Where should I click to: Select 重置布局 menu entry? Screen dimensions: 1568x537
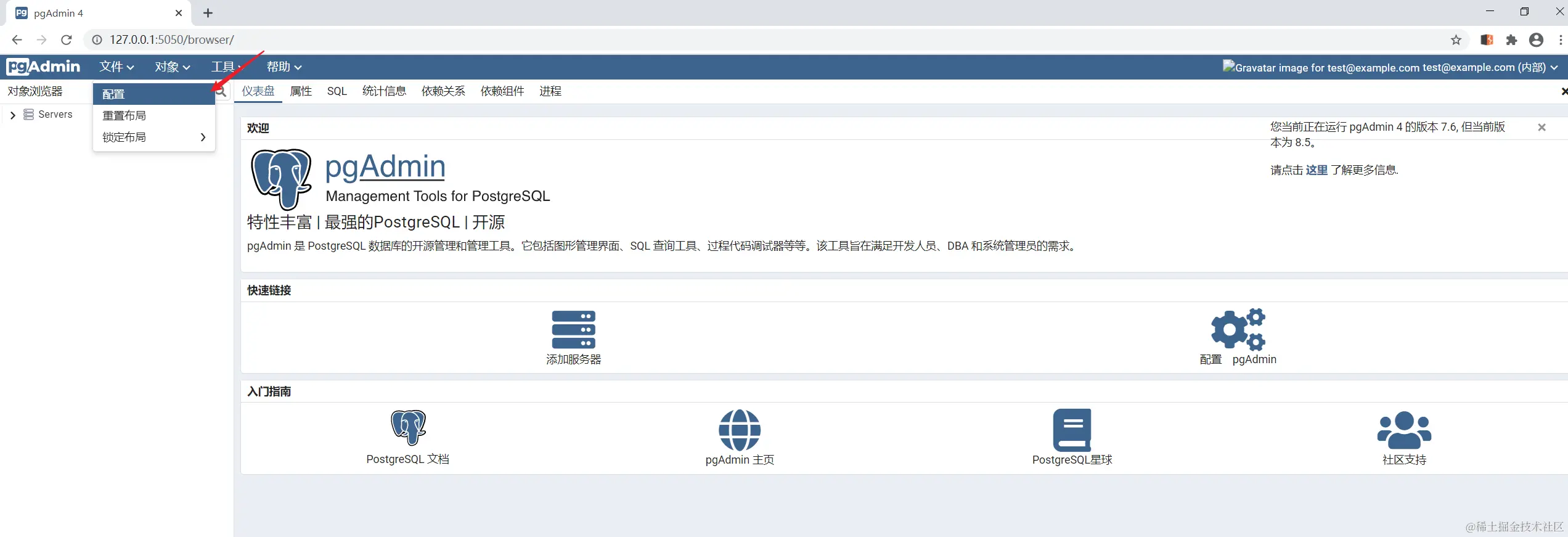click(x=154, y=115)
